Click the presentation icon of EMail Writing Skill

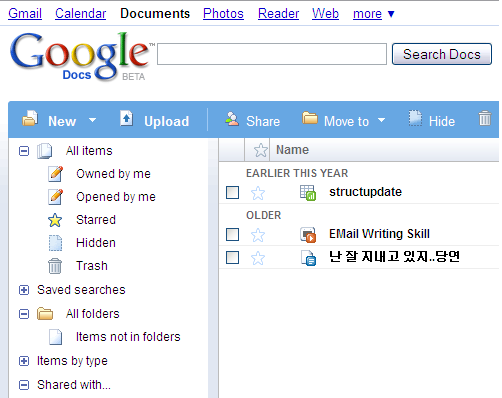(x=308, y=235)
